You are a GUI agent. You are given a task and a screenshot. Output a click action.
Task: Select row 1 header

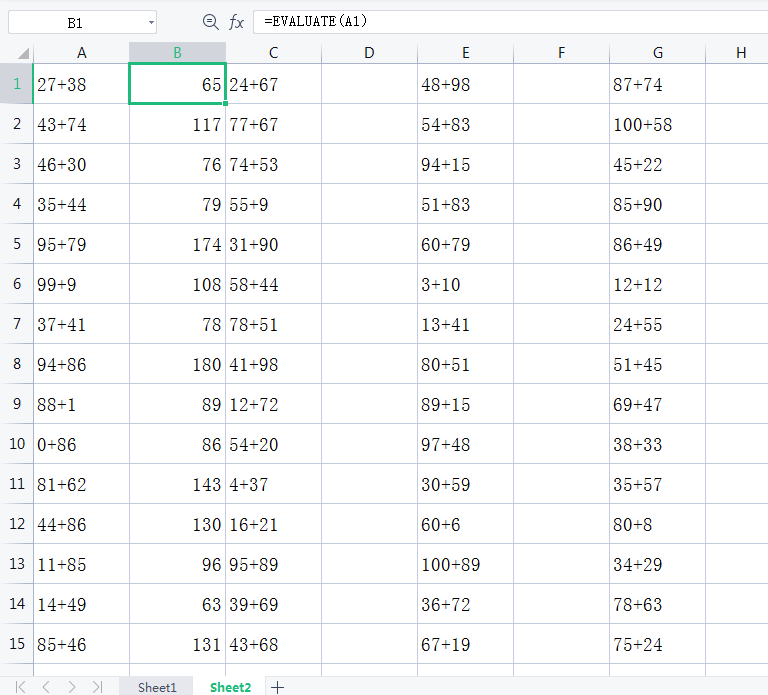tap(17, 84)
